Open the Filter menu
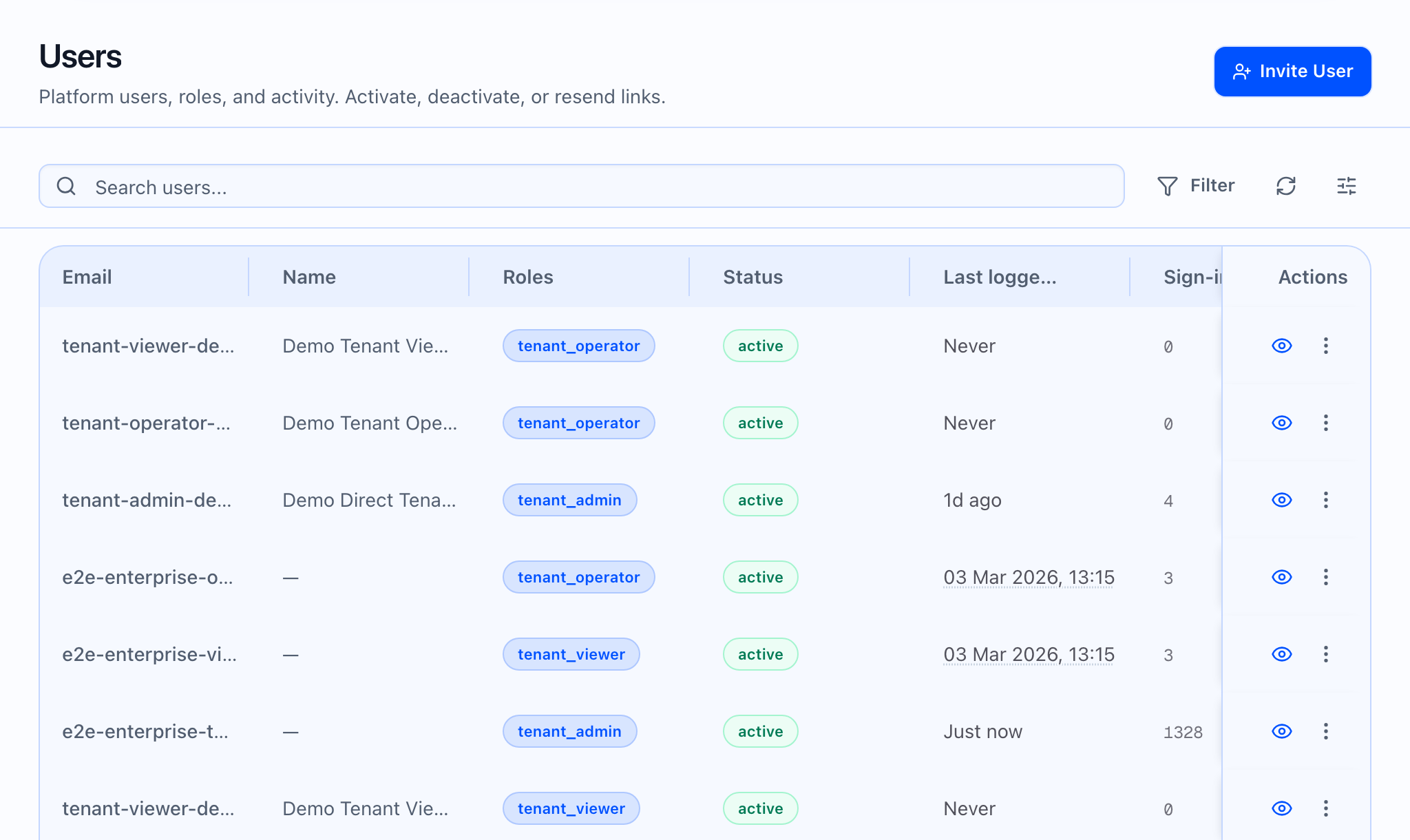 click(x=1196, y=186)
